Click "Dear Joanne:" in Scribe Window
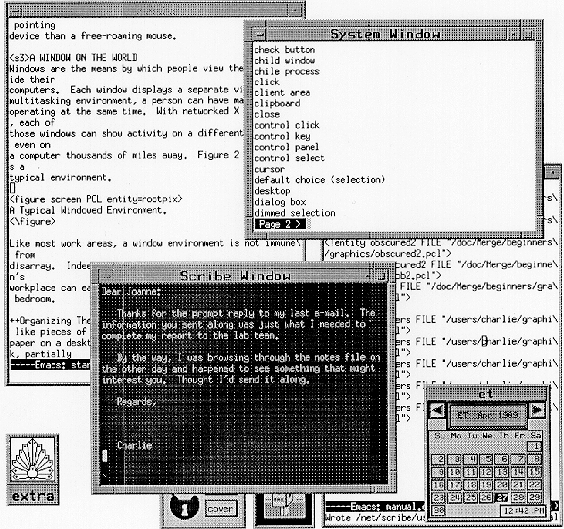The image size is (564, 529). click(131, 291)
